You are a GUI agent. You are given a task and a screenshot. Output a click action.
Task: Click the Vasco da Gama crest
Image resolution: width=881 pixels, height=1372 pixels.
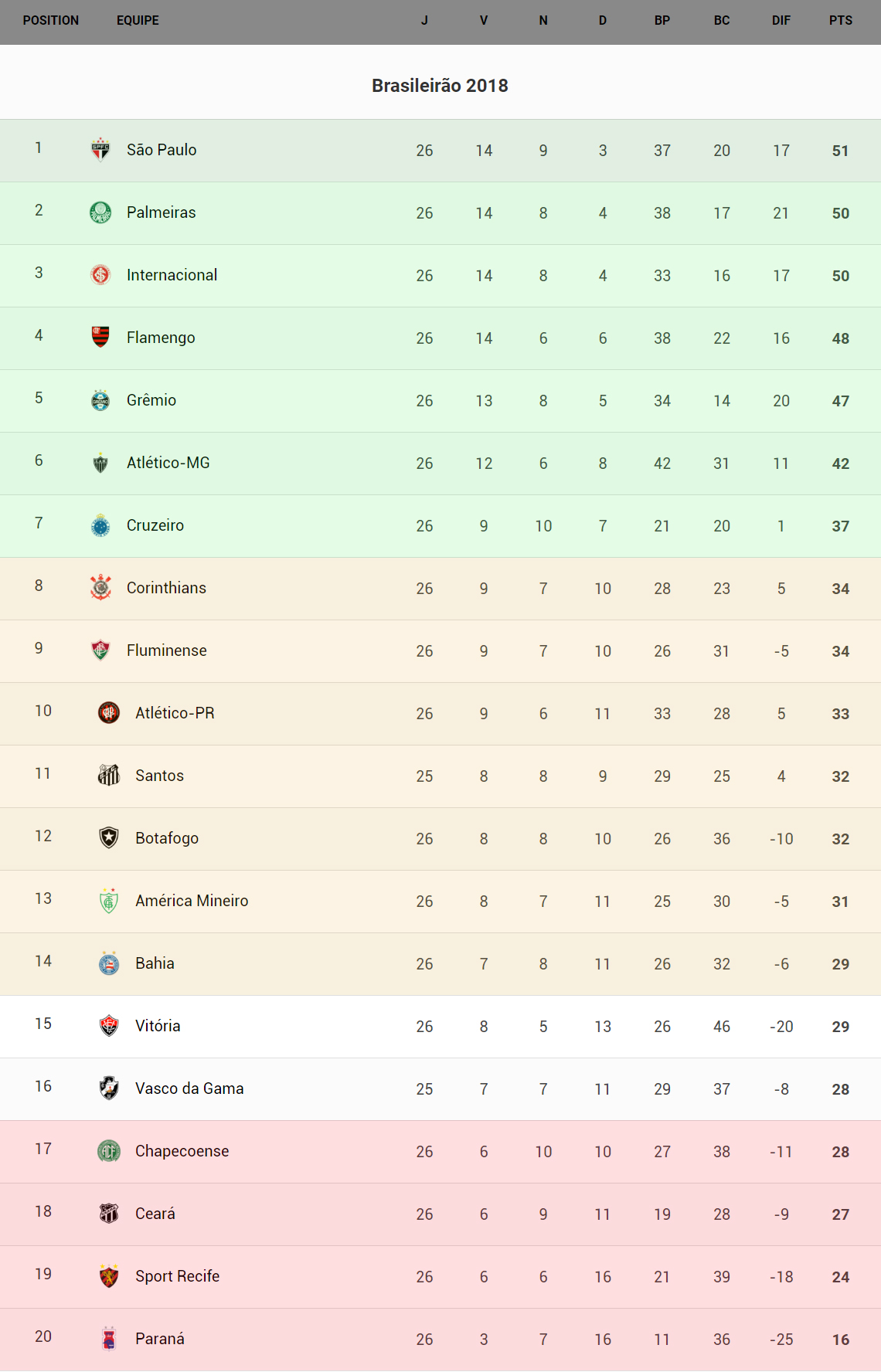[x=109, y=1088]
